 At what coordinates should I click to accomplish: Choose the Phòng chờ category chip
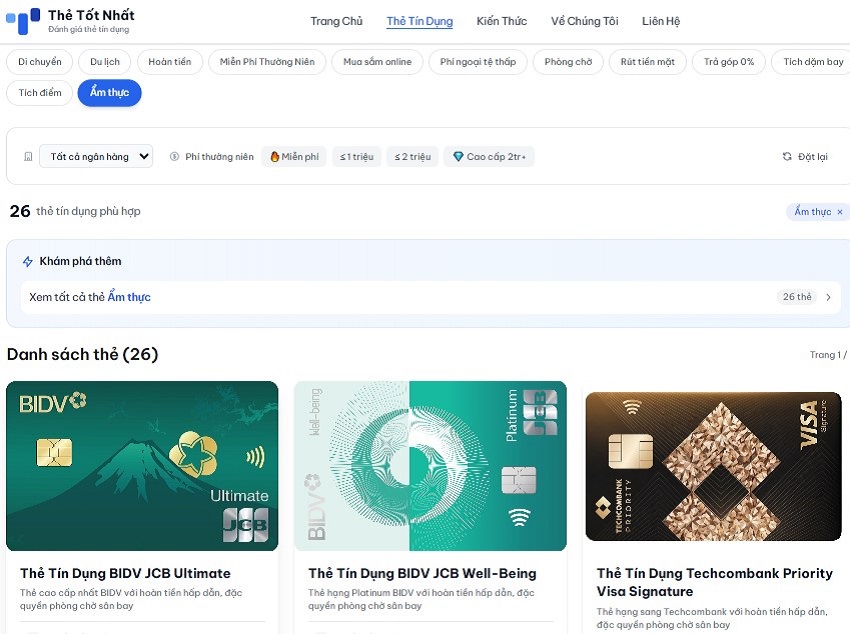pos(568,62)
